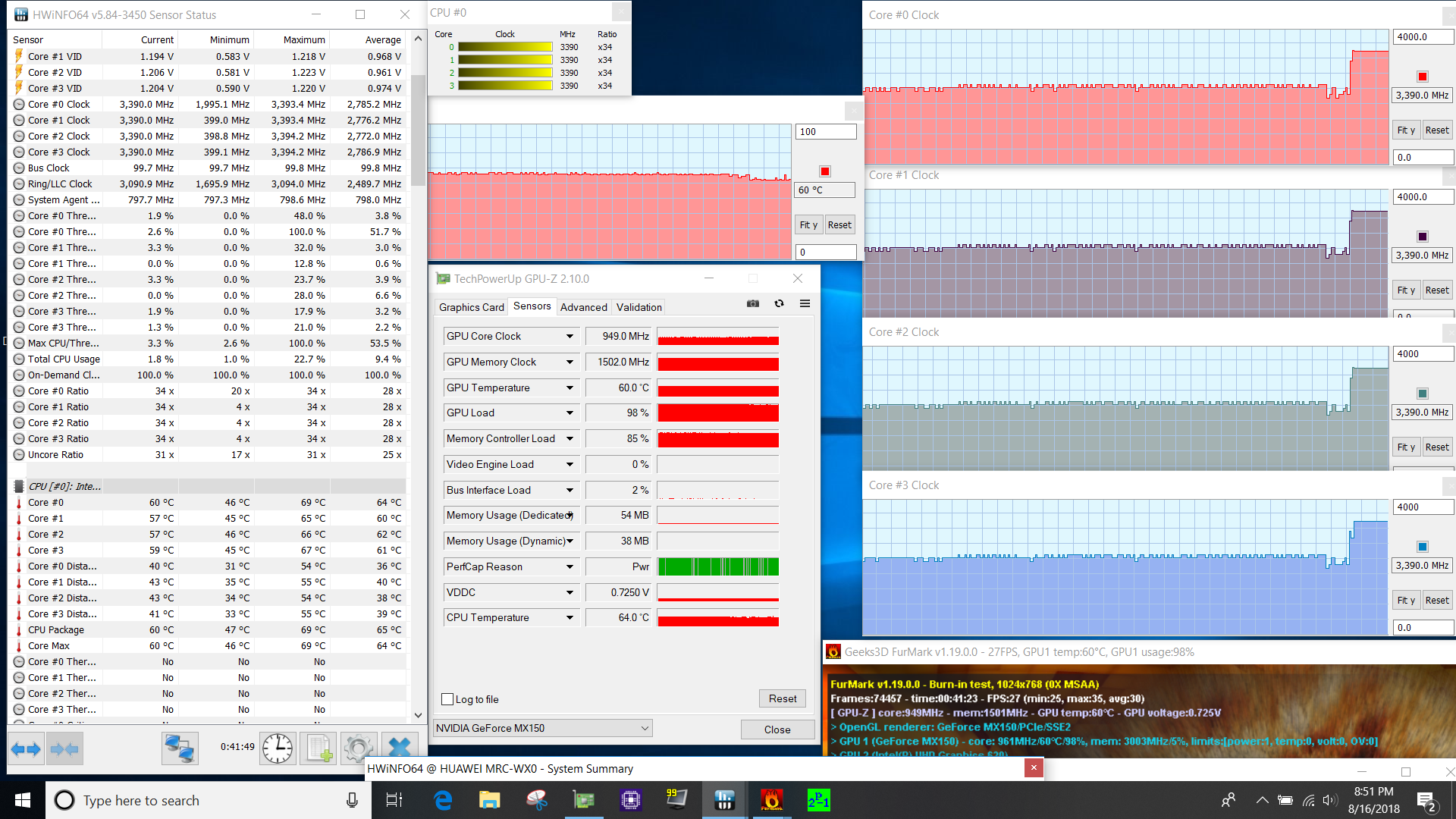Open the GPU Memory Clock sensor dropdown

[570, 362]
